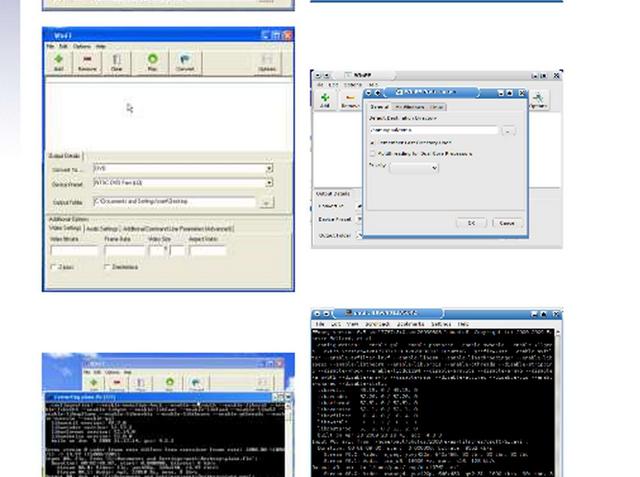Click Remove icon in small WinFF above command prompt
The height and width of the screenshot is (477, 640).
coord(116,384)
